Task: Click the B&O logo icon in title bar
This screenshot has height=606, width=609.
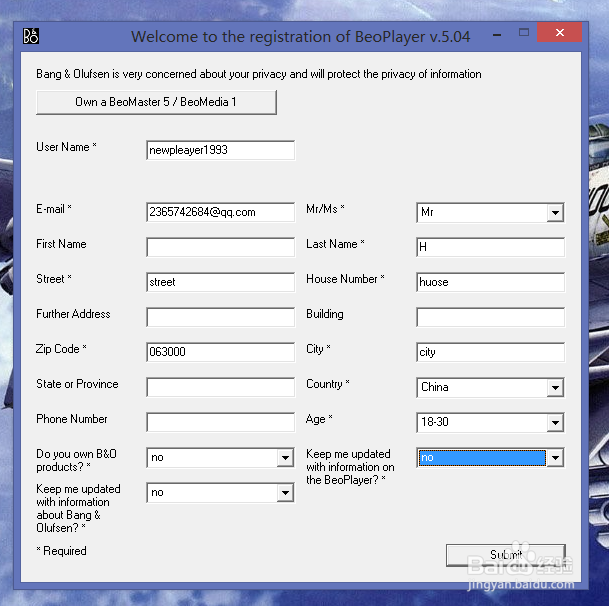Action: click(x=31, y=36)
